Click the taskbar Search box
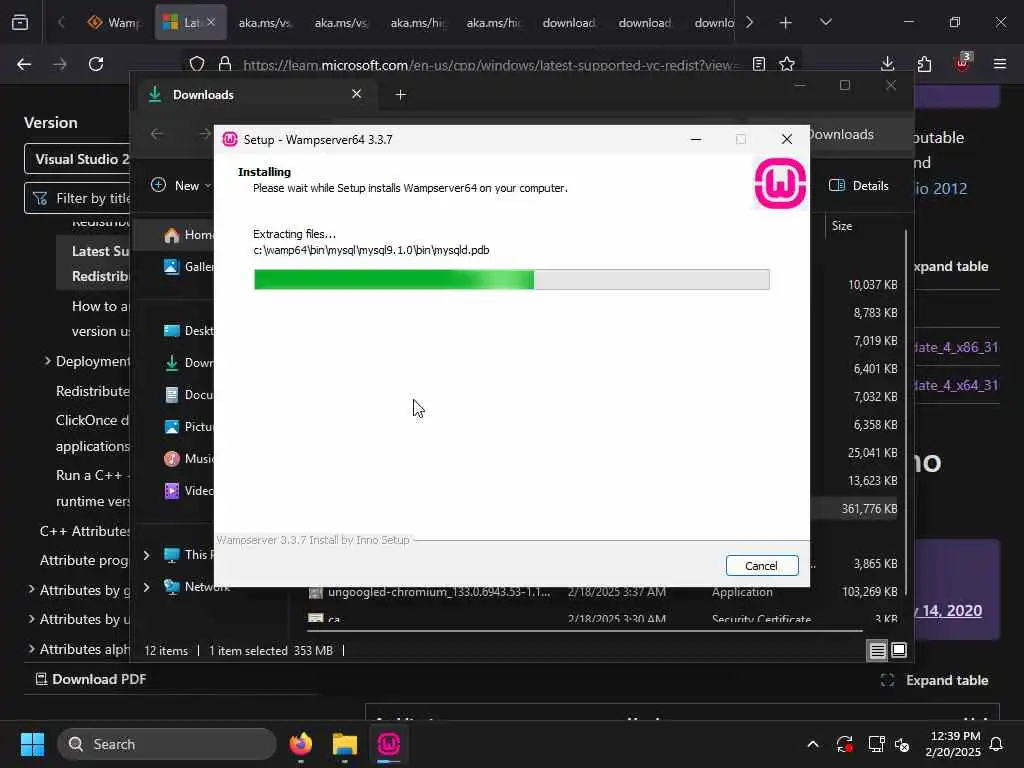 [x=167, y=744]
